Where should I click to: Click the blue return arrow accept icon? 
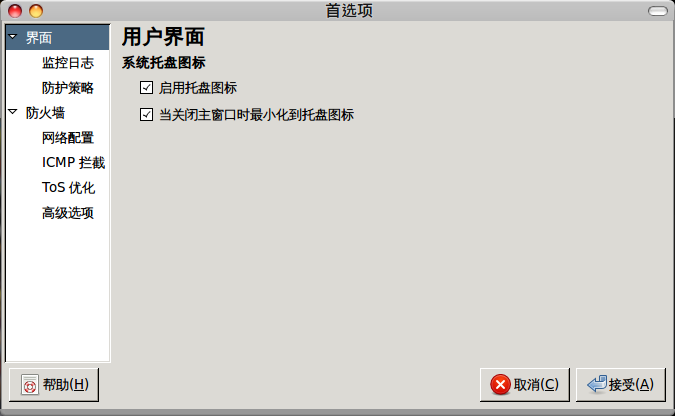[x=597, y=384]
